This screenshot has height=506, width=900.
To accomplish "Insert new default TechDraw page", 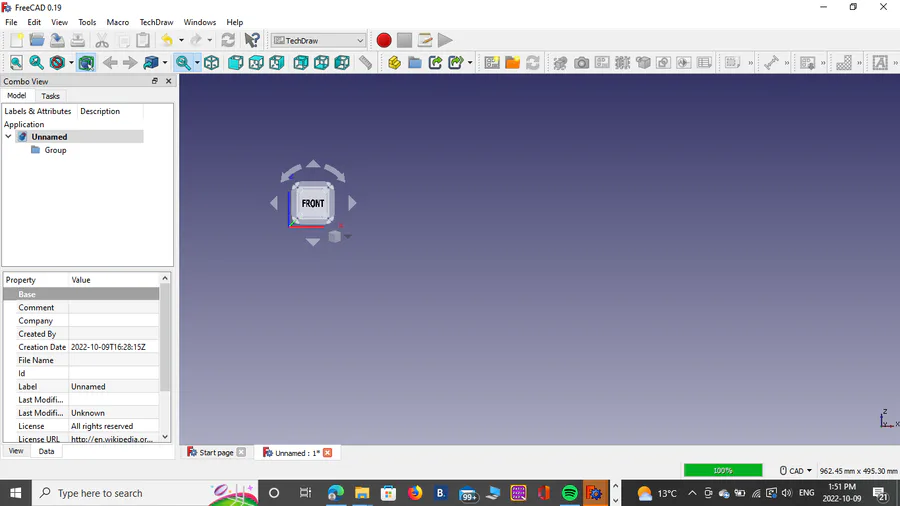I will (492, 63).
